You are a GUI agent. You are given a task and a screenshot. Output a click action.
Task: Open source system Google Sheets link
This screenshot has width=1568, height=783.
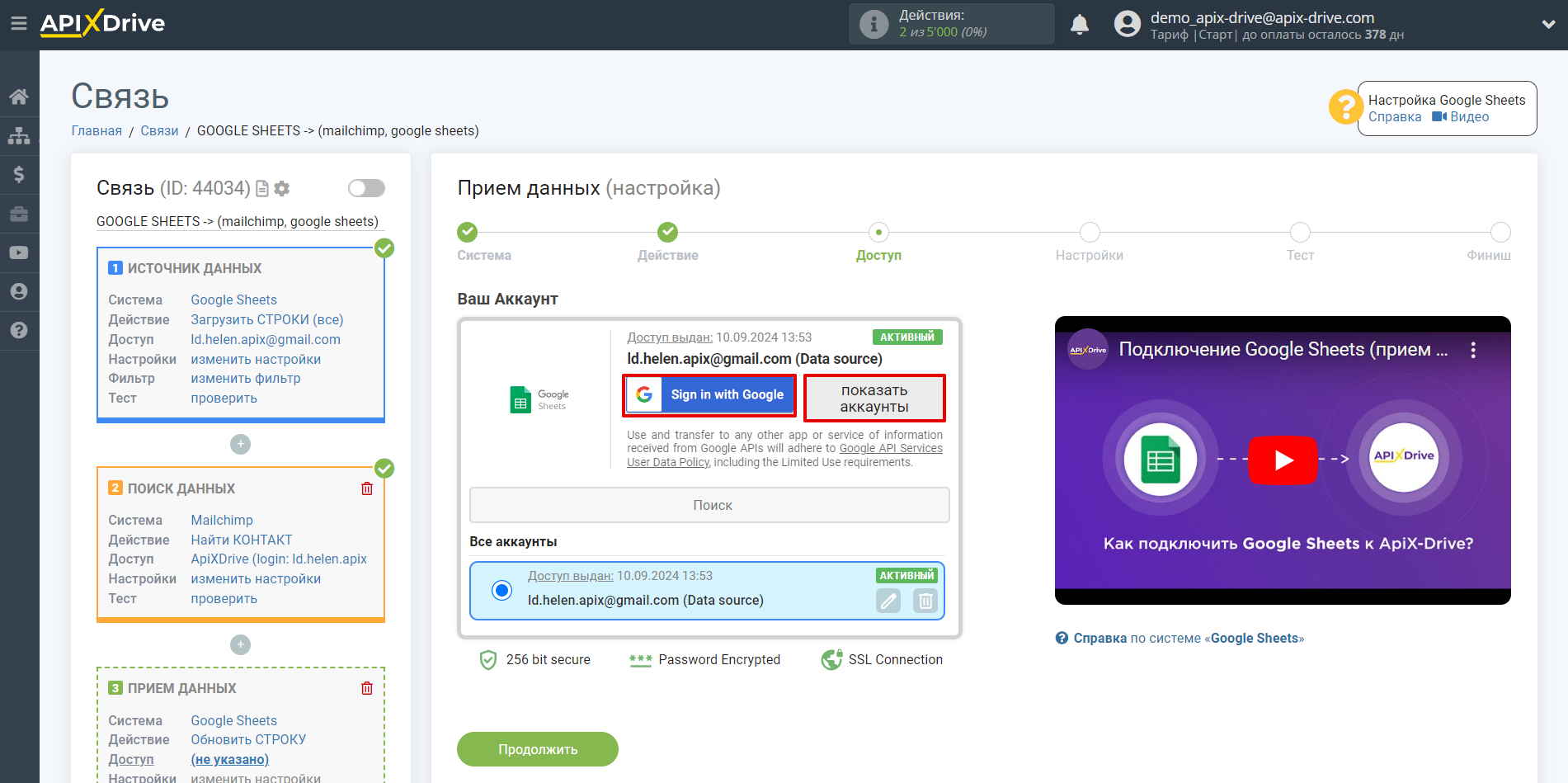click(233, 300)
